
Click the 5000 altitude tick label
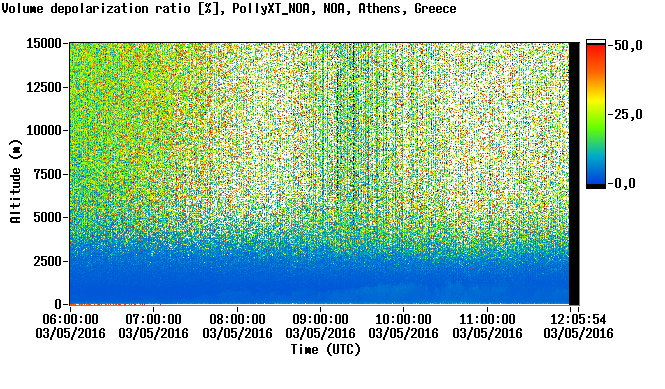(48, 218)
